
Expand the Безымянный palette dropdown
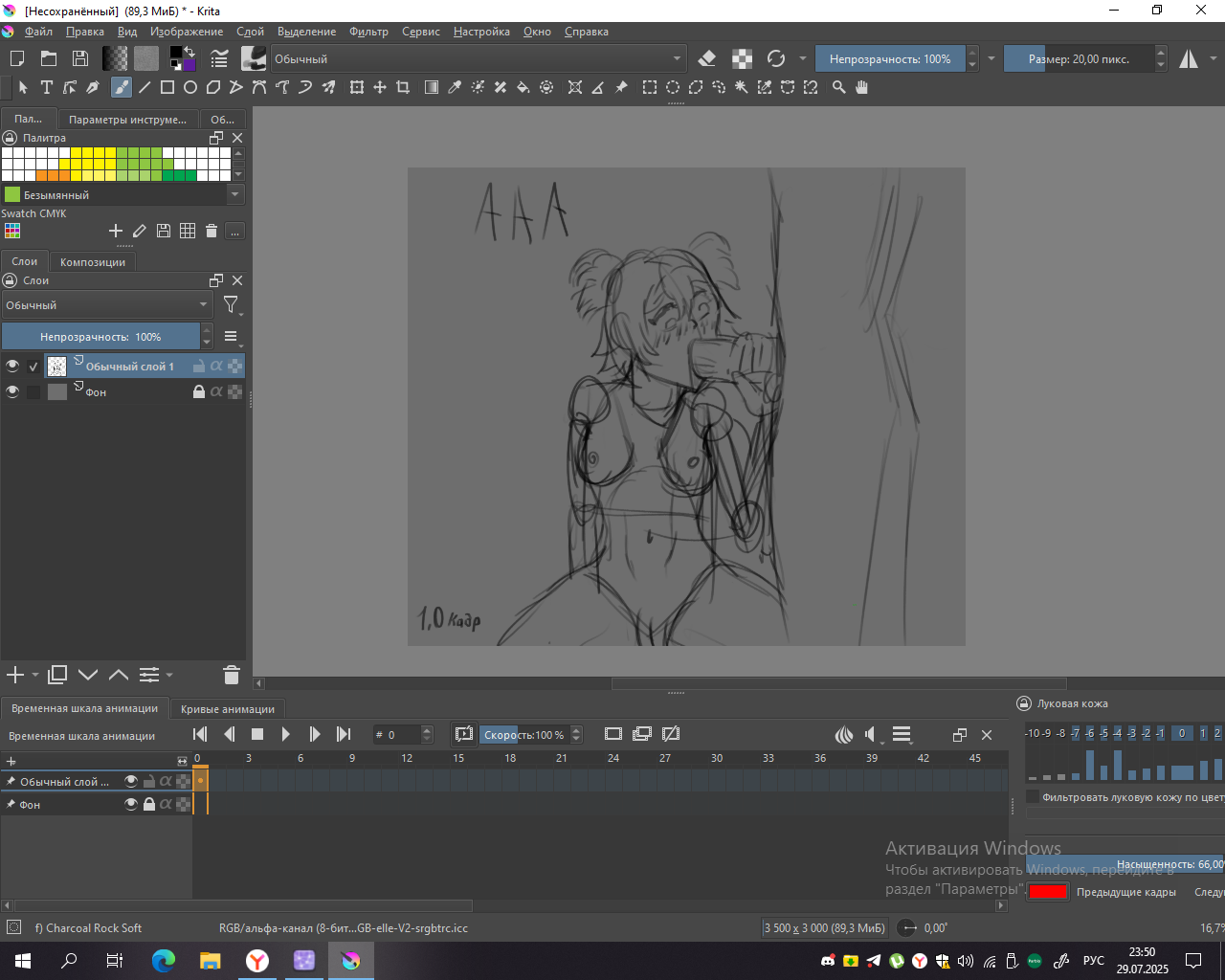[x=235, y=194]
